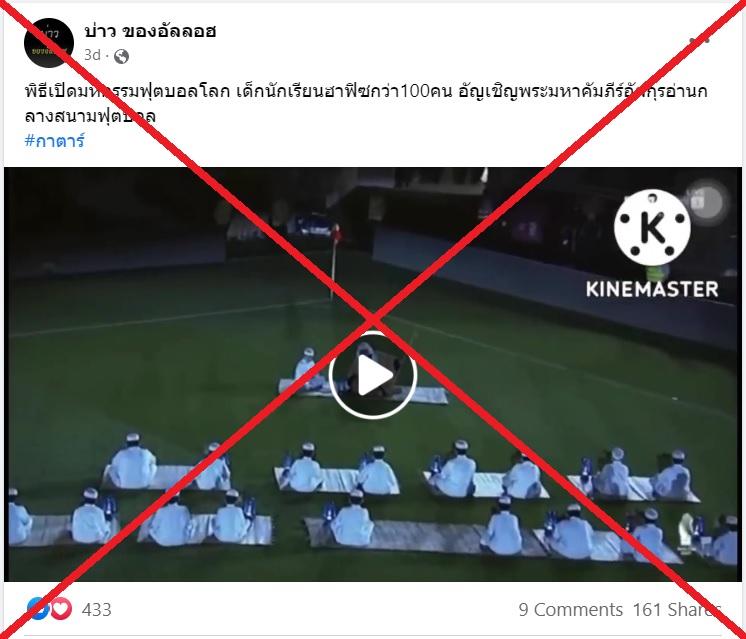Click the blue Like reaction icon
Image resolution: width=746 pixels, height=639 pixels.
[38, 609]
